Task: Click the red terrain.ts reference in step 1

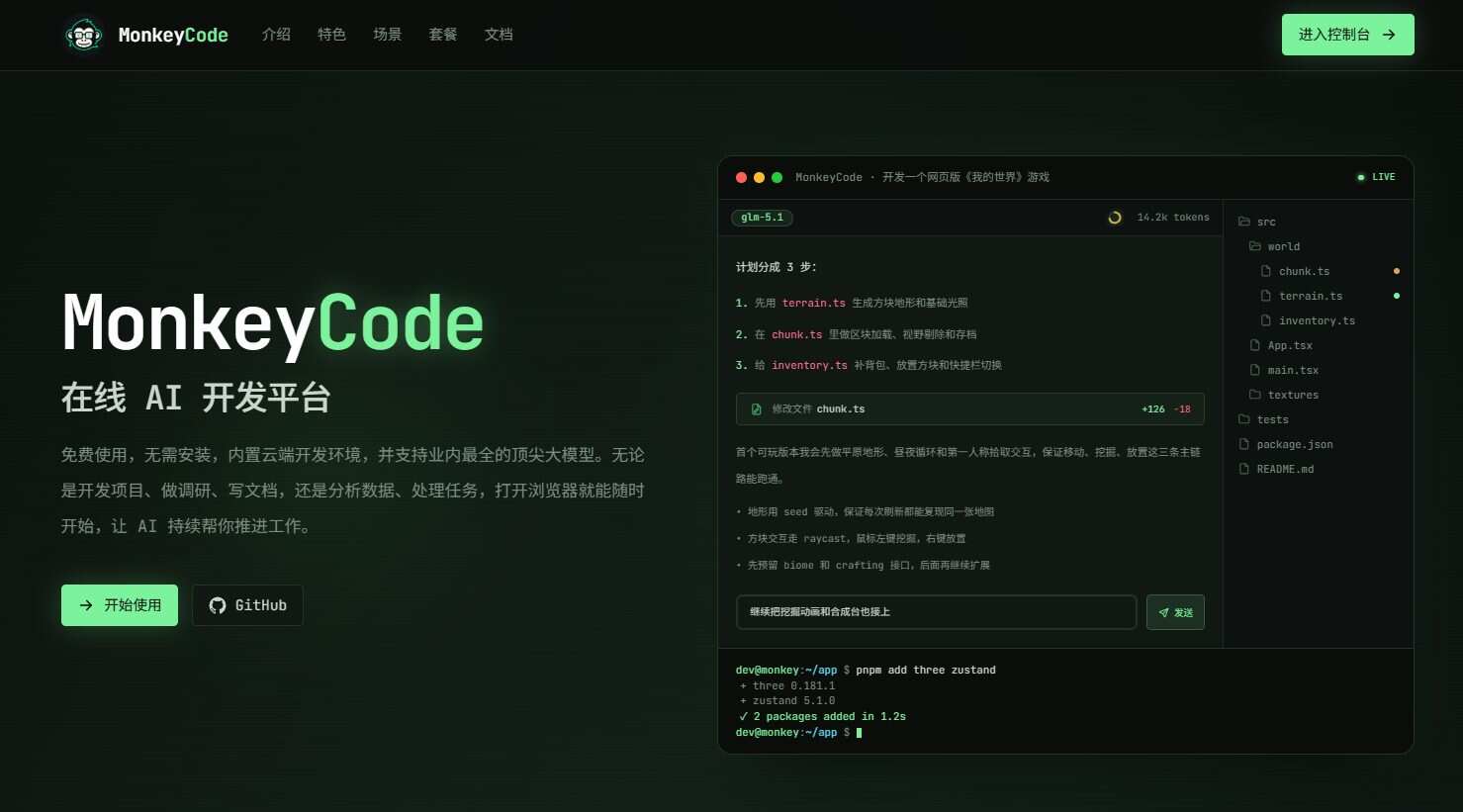Action: [814, 303]
